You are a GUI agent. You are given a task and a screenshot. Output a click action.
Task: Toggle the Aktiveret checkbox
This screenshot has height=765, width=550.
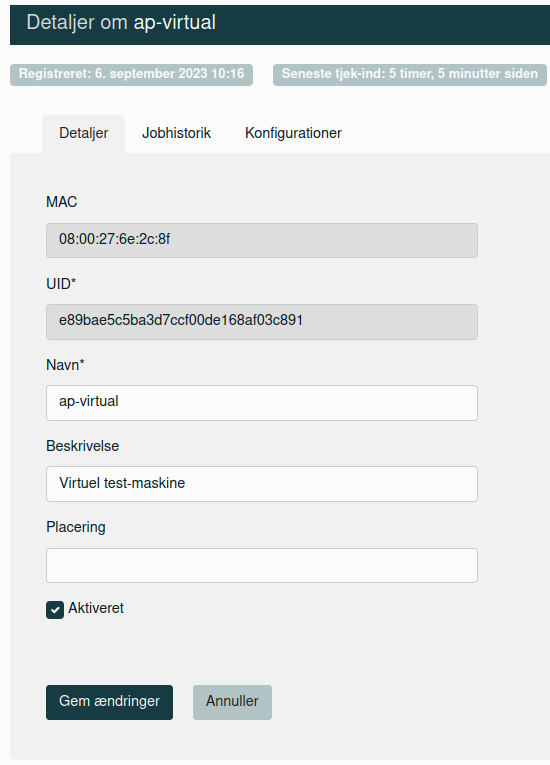tap(55, 610)
